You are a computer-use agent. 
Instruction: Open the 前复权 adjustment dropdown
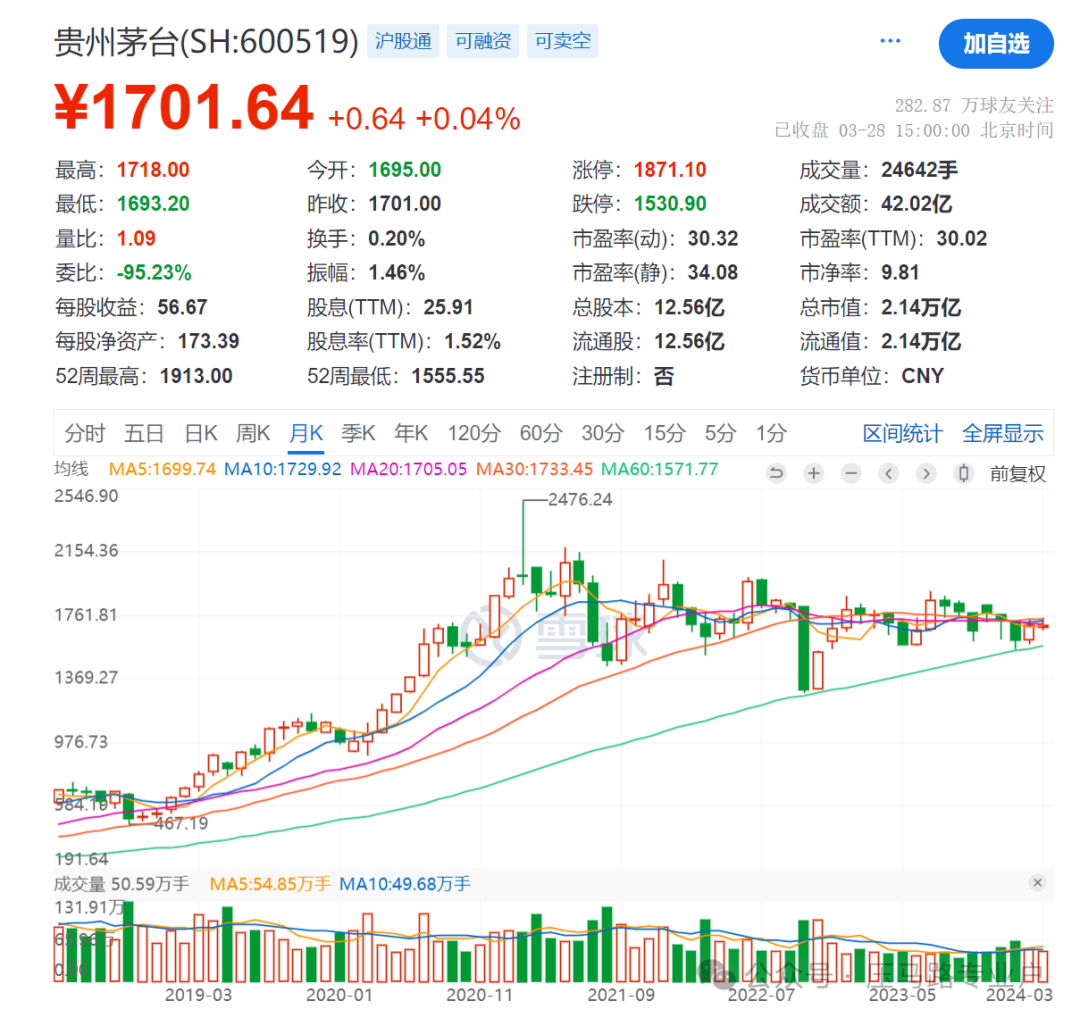tap(1017, 474)
